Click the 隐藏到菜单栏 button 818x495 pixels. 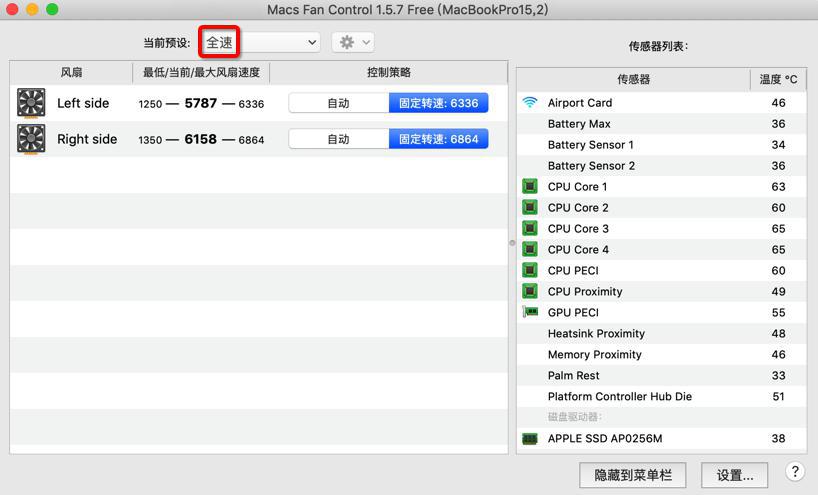click(633, 475)
